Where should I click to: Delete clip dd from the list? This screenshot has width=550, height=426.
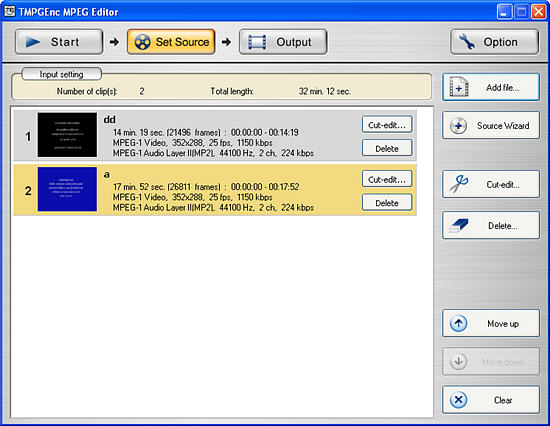[x=387, y=148]
